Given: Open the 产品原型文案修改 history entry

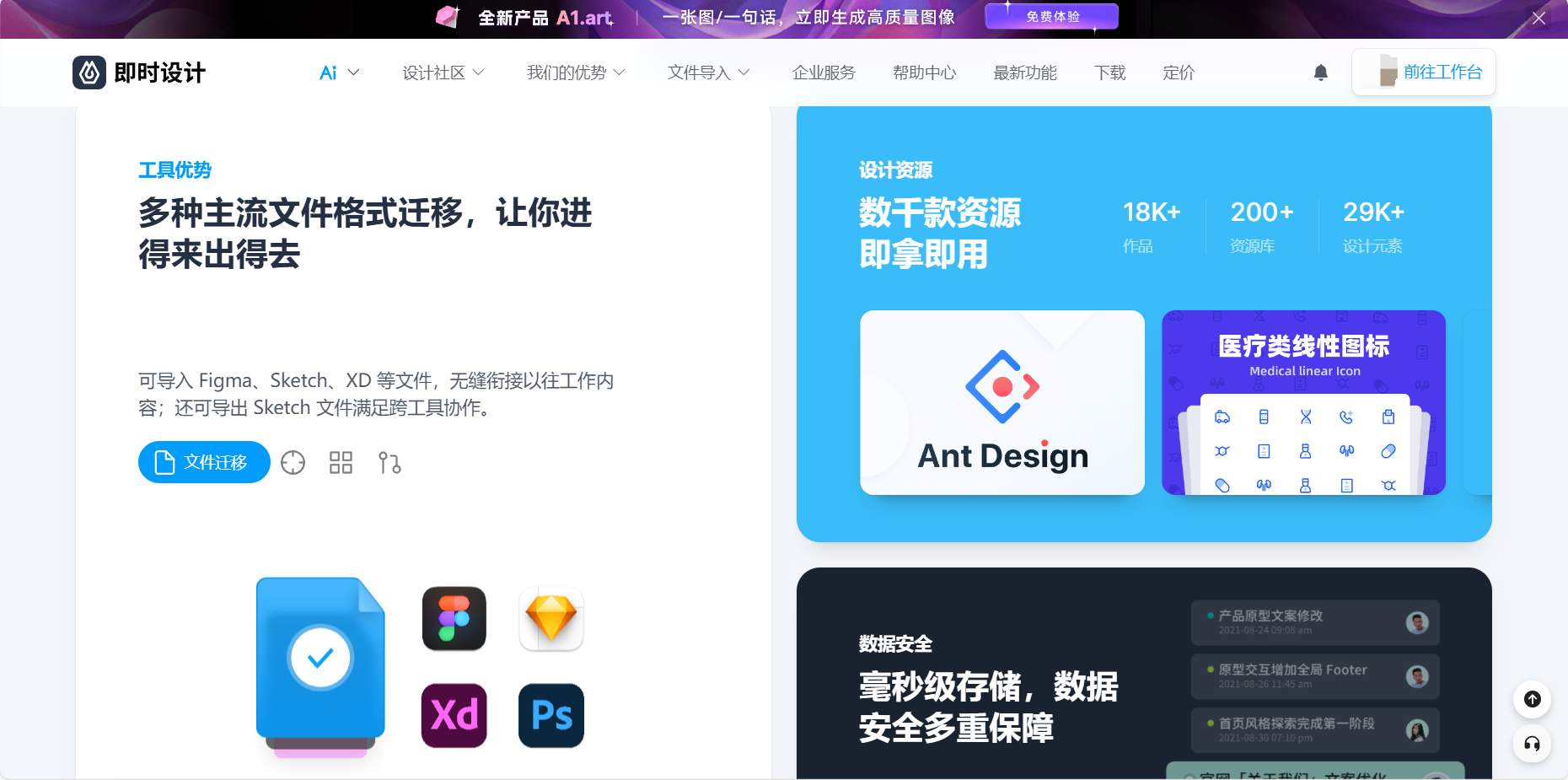Looking at the screenshot, I should coord(1315,622).
